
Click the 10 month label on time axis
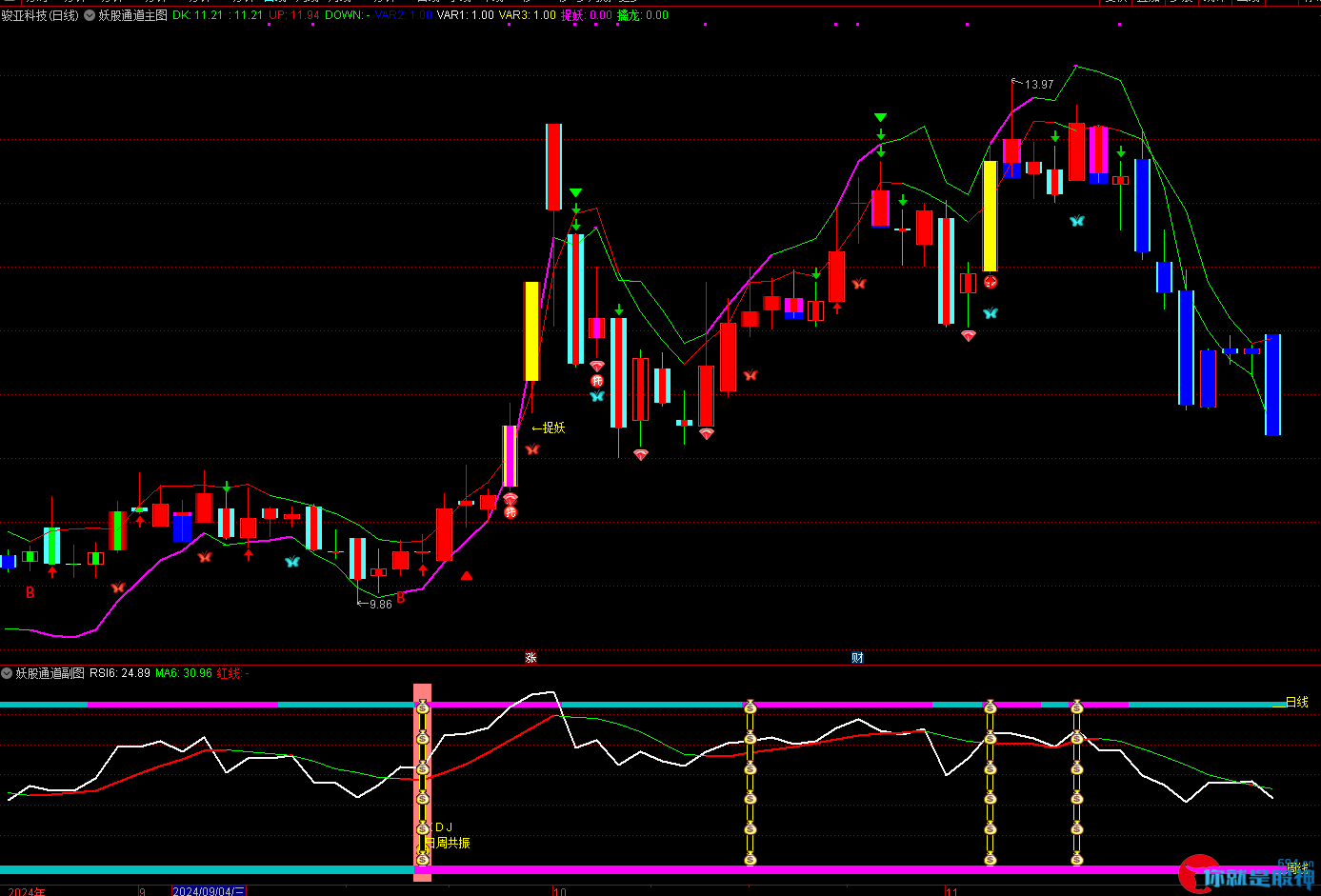[x=560, y=891]
